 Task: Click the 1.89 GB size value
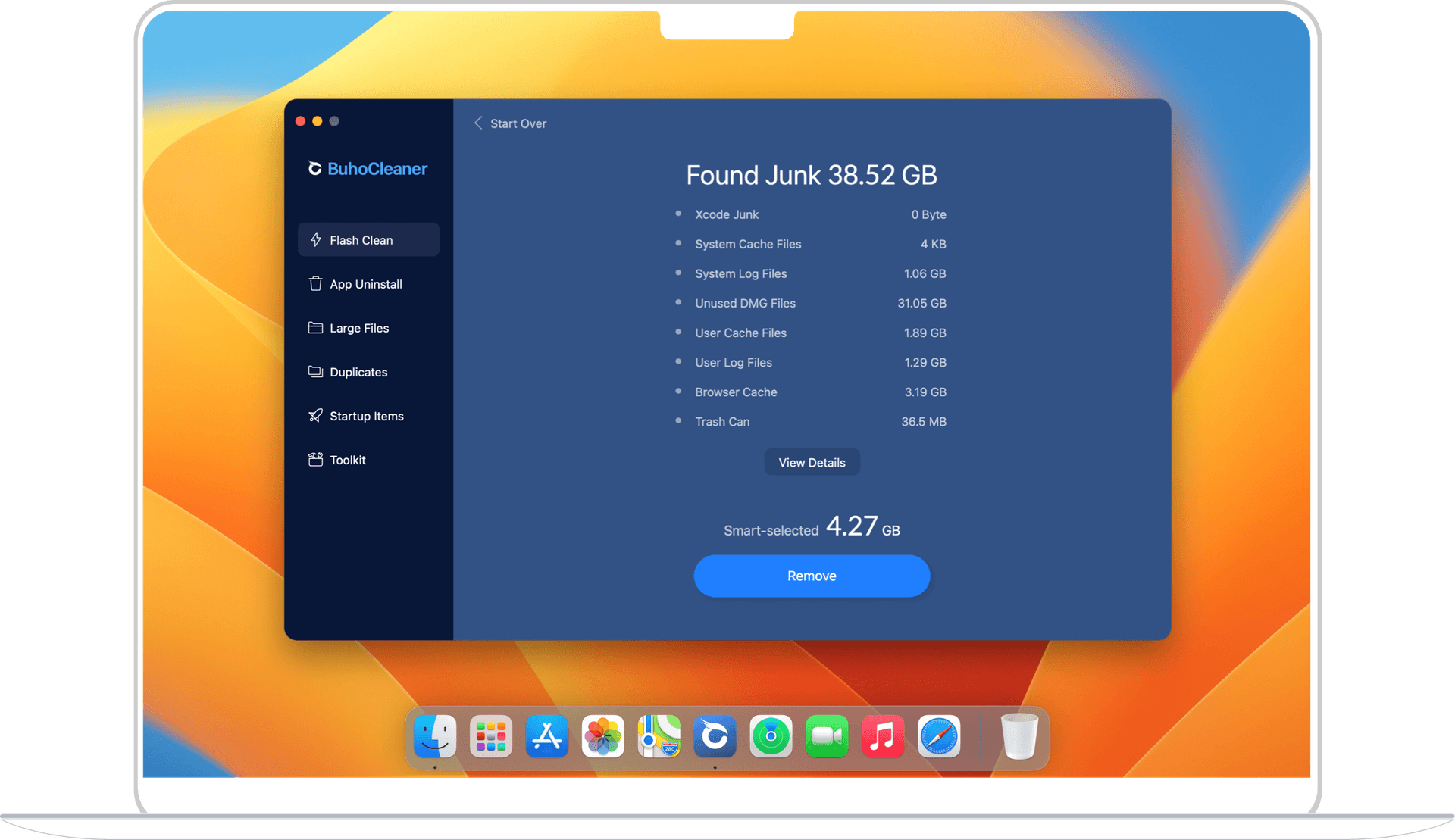click(925, 333)
